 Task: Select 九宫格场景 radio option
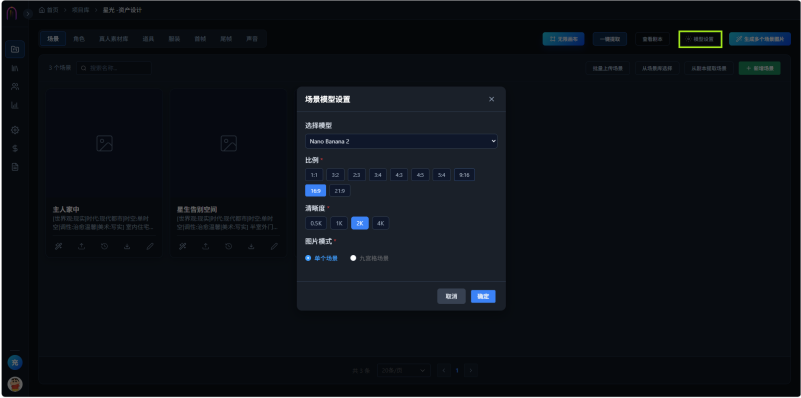point(369,258)
